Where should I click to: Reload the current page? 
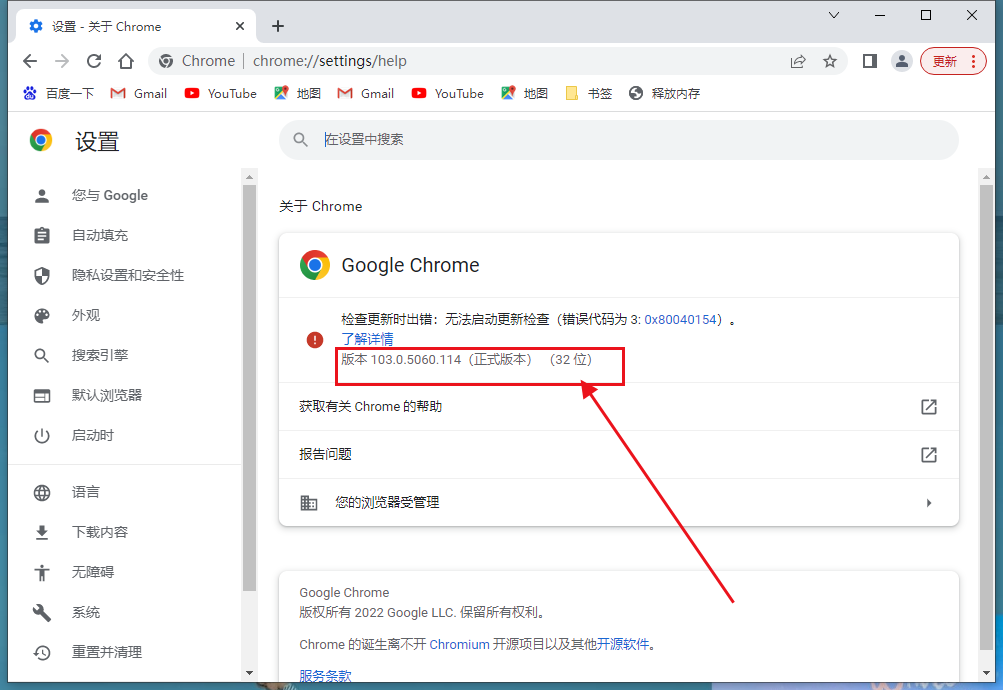coord(94,61)
